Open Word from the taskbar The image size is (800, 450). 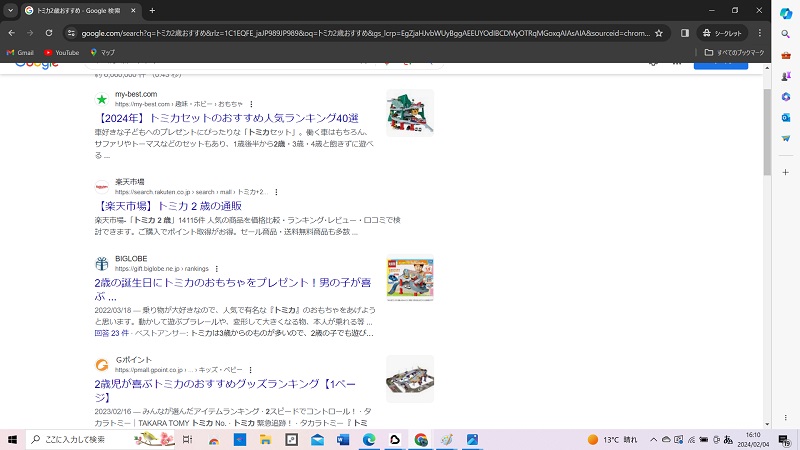click(x=343, y=439)
